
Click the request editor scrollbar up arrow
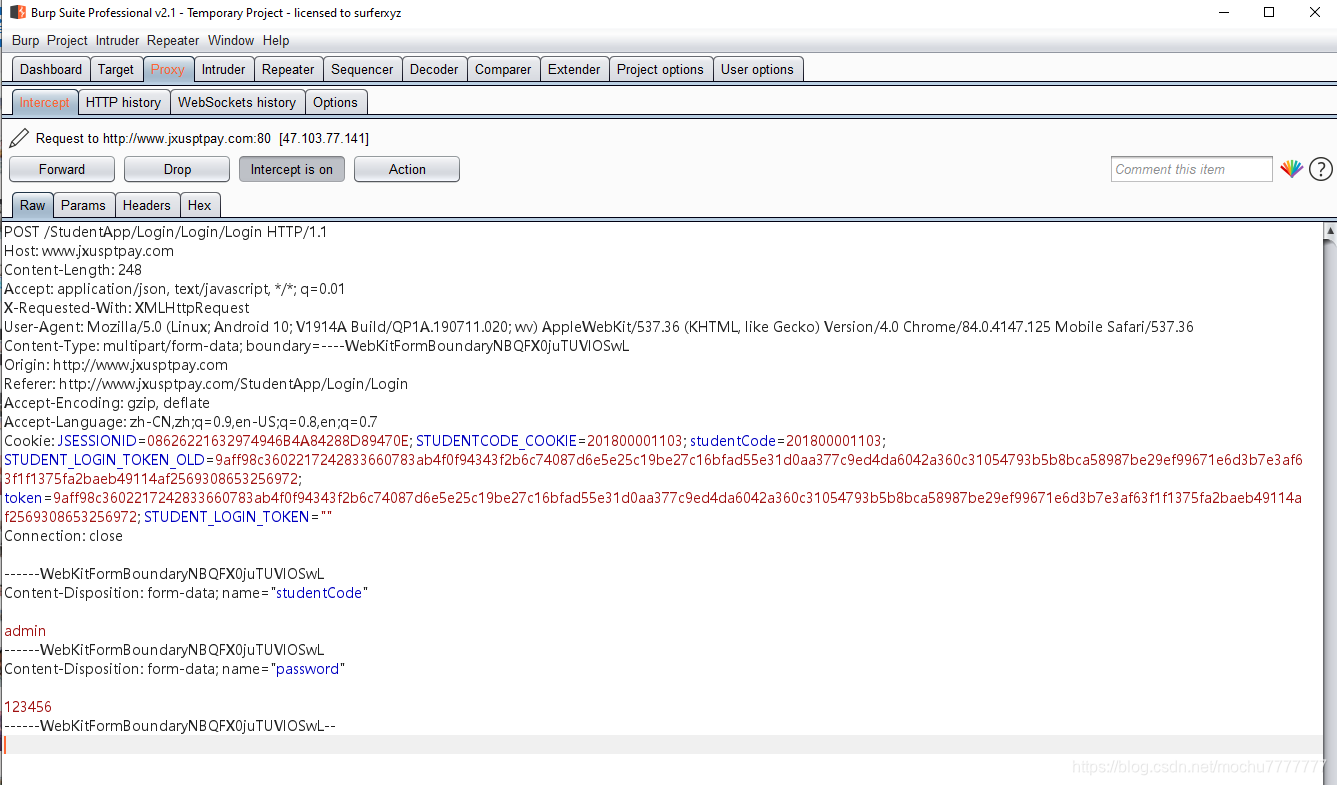click(x=1329, y=231)
